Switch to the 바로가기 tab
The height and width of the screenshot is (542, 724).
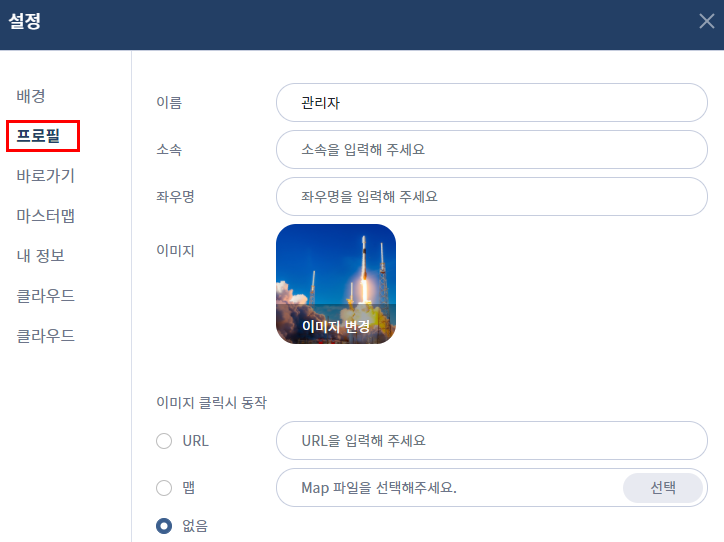pyautogui.click(x=45, y=176)
